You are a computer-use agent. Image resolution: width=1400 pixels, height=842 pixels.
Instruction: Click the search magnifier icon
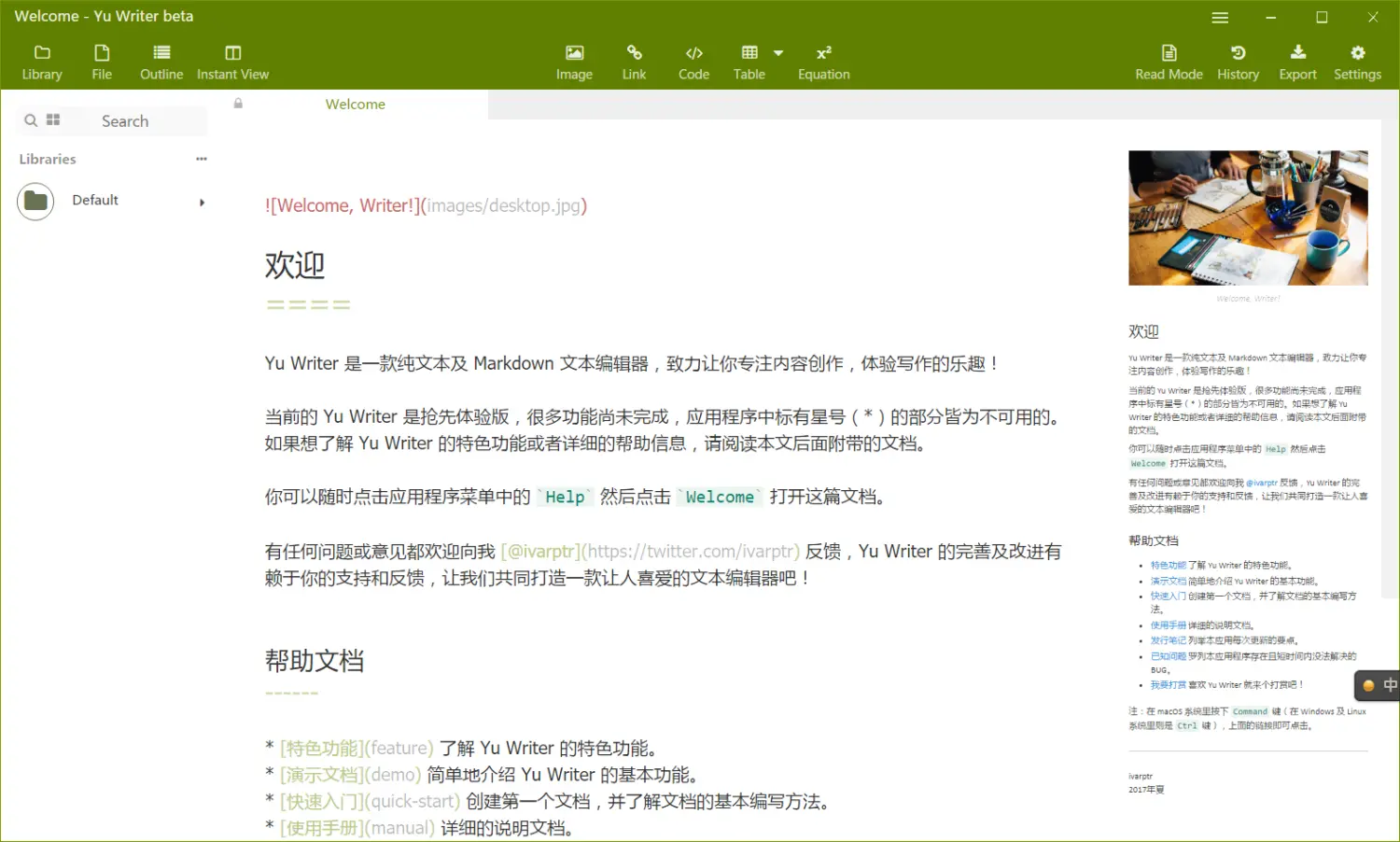pyautogui.click(x=31, y=120)
